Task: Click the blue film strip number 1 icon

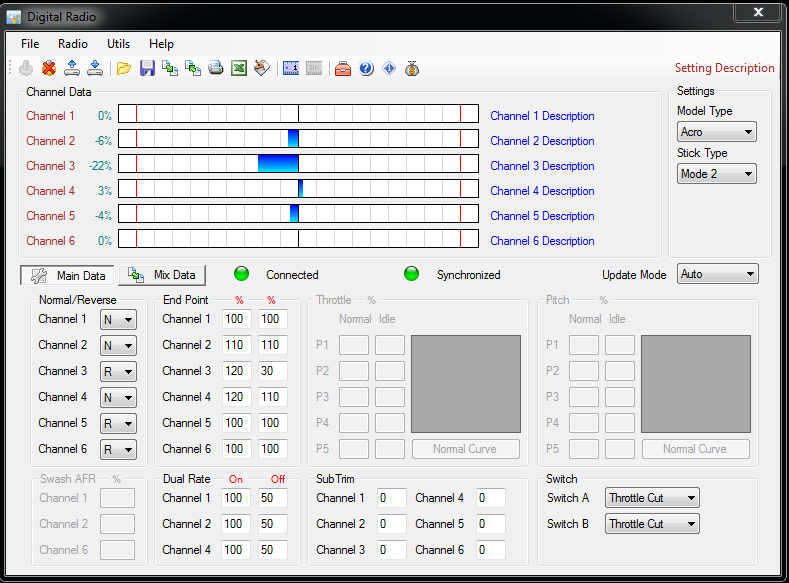Action: pos(291,68)
